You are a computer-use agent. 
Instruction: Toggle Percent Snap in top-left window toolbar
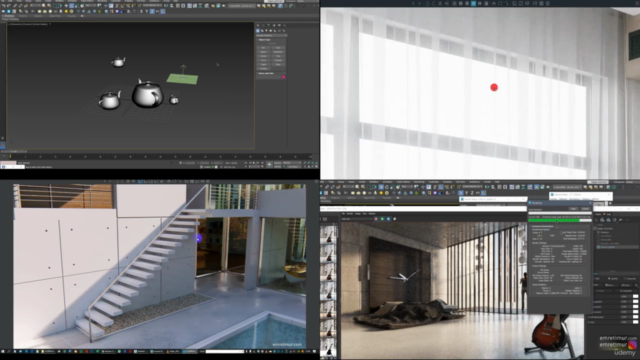(x=128, y=5)
